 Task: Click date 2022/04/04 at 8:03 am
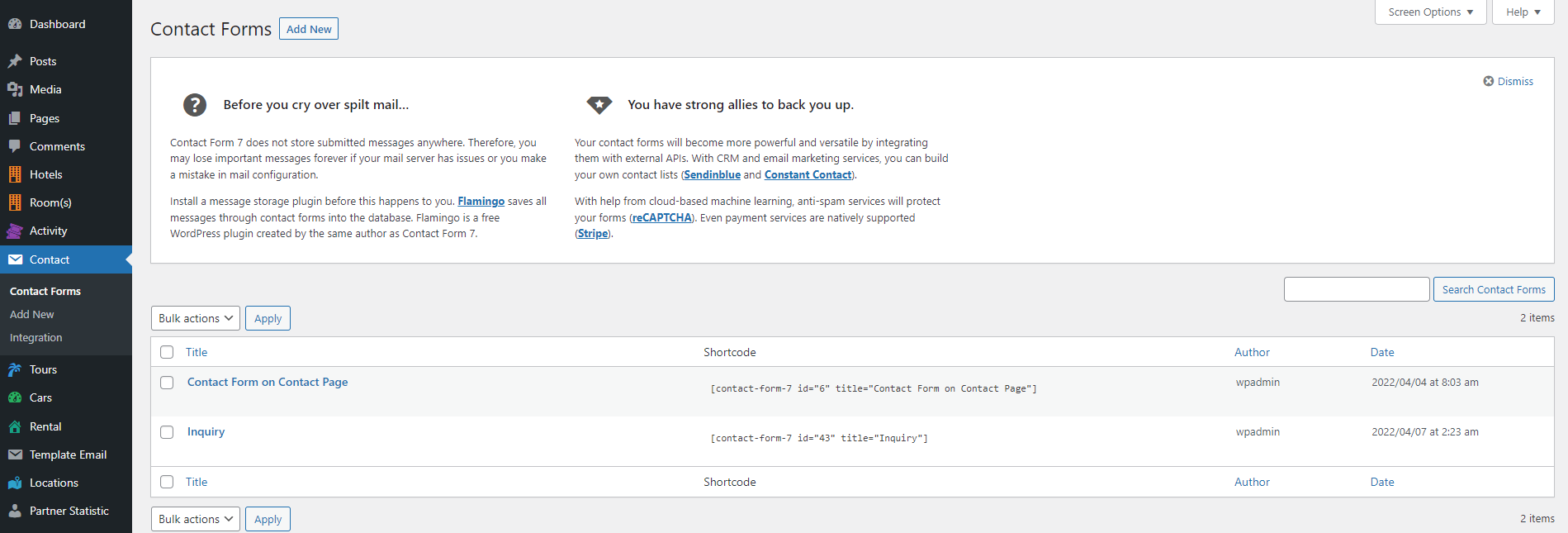pos(1425,382)
